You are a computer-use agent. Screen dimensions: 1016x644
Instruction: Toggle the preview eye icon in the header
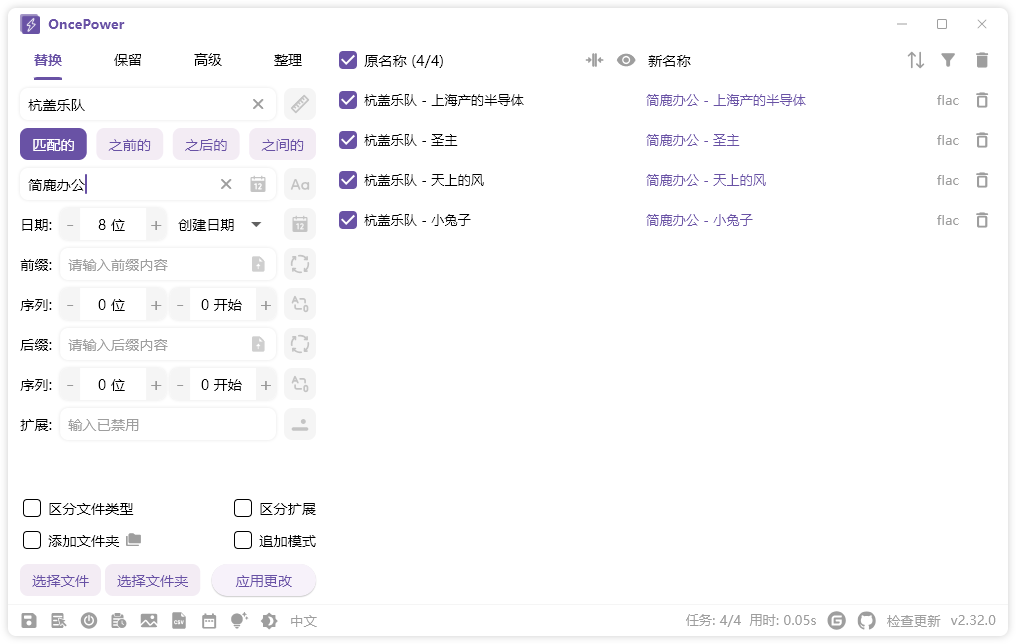(626, 60)
